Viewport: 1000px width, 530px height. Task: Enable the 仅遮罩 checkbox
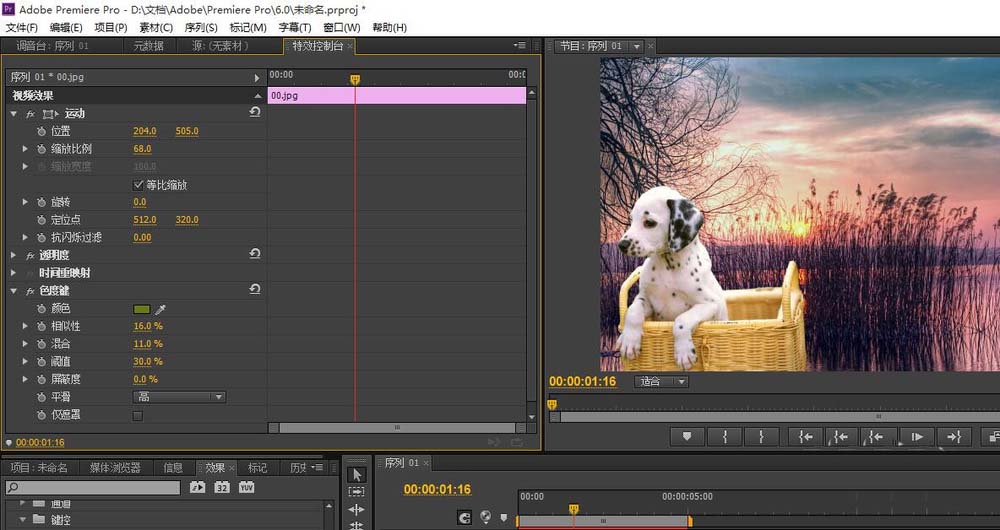pyautogui.click(x=138, y=415)
